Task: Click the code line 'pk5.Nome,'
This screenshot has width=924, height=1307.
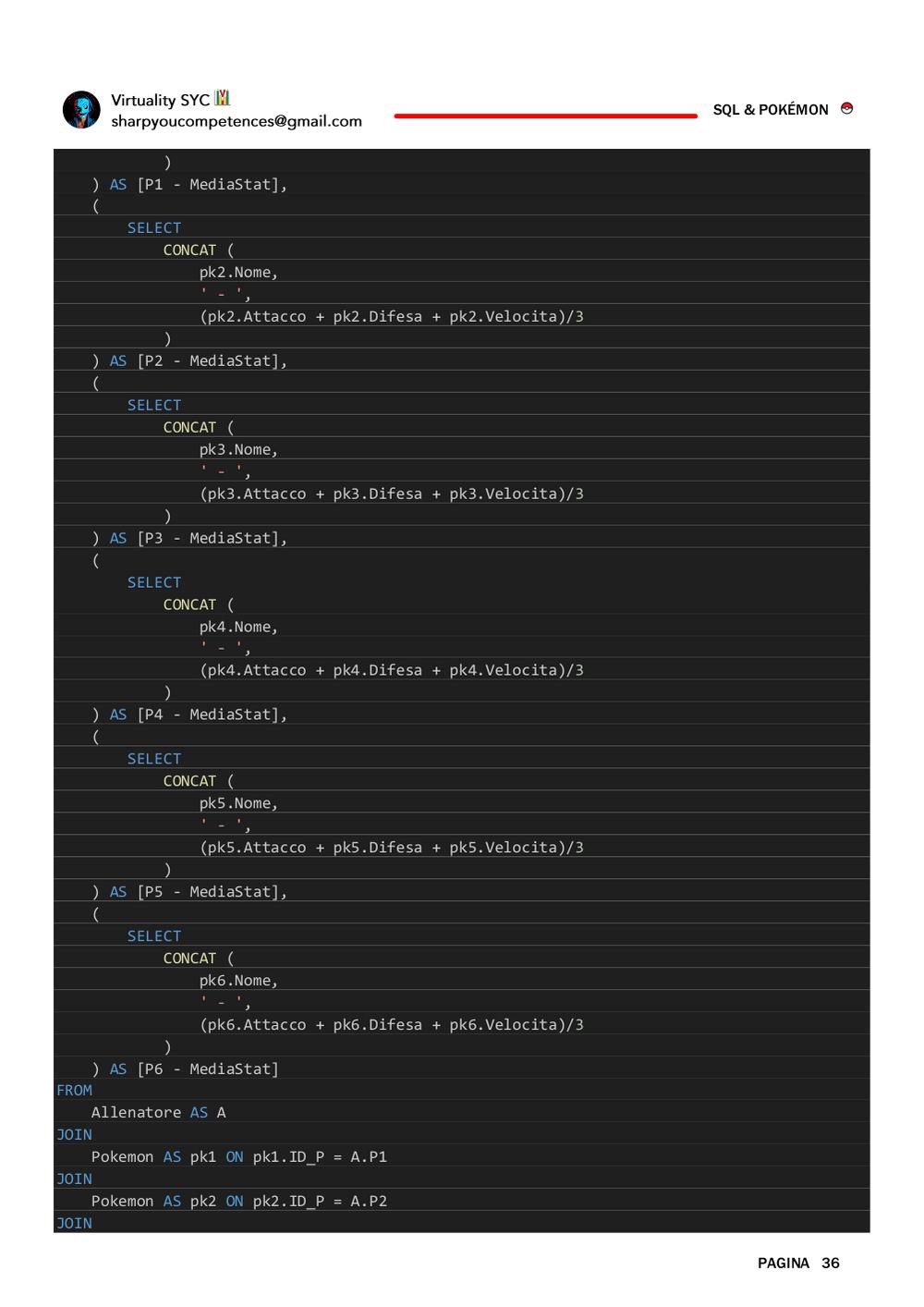Action: tap(238, 803)
